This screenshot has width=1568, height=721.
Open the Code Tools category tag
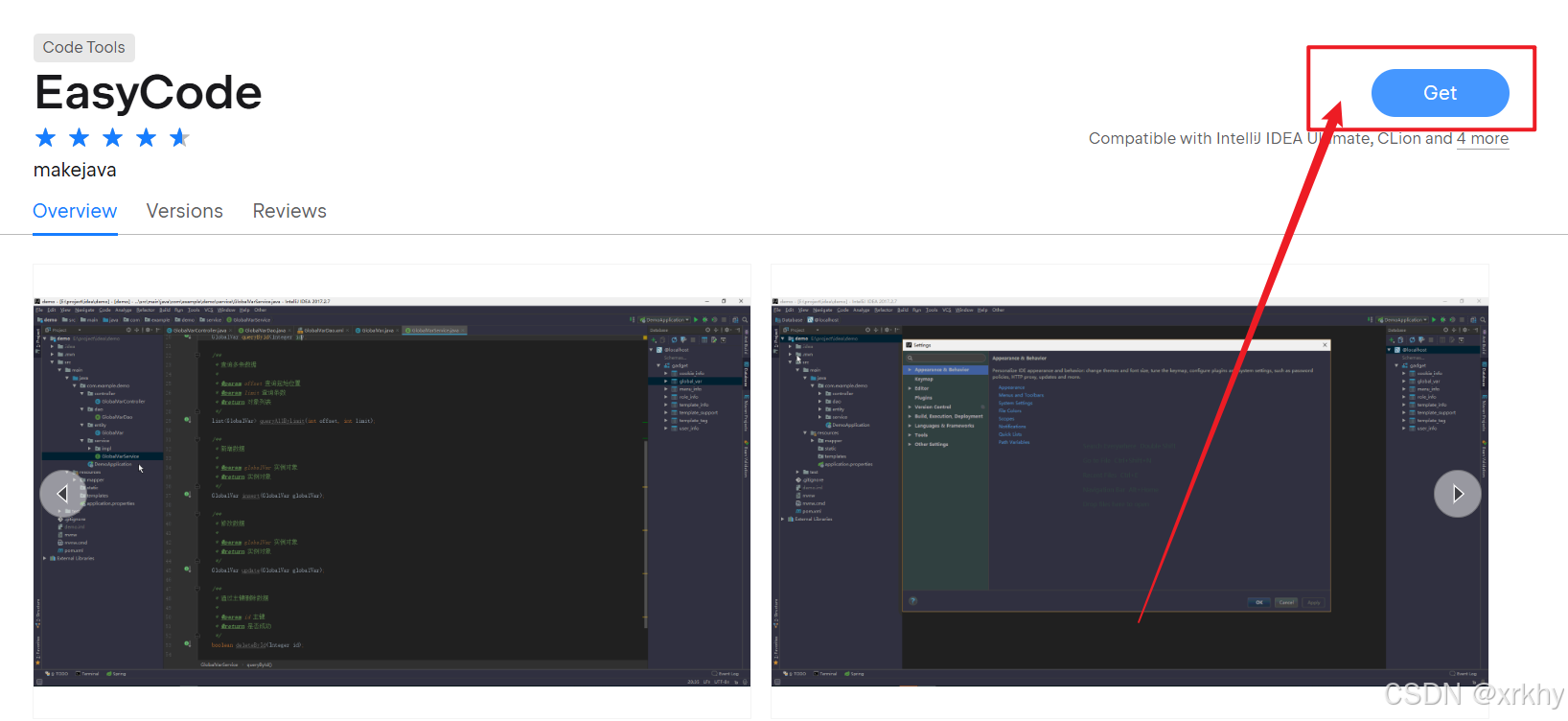click(84, 47)
